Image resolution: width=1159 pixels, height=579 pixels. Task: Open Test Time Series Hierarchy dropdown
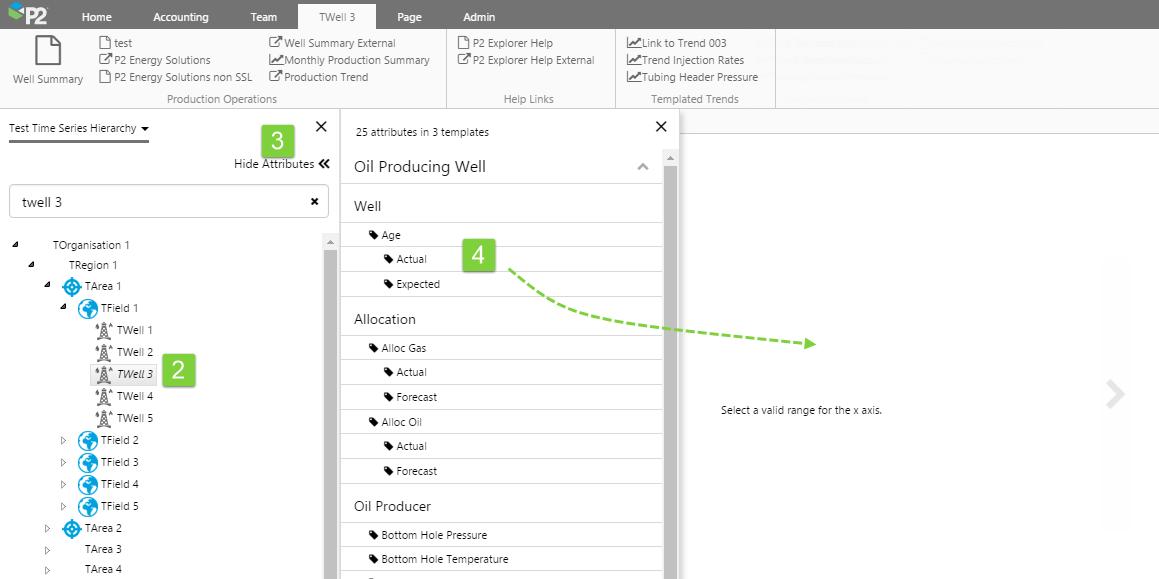(145, 129)
